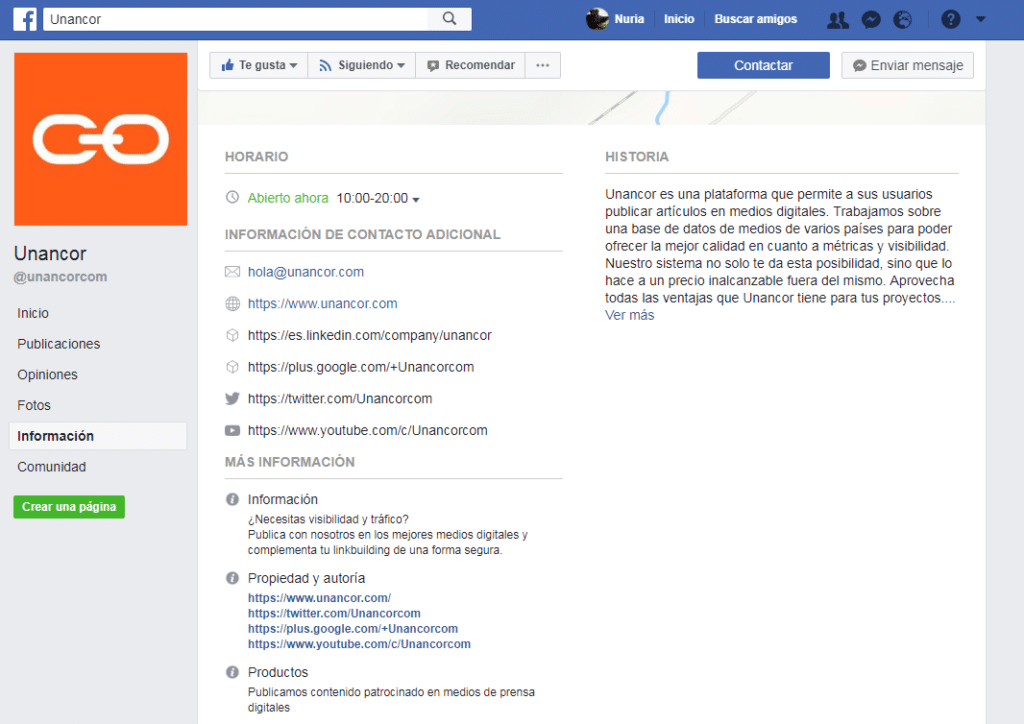1024x724 pixels.
Task: Open youtube.com/c/Unancorcom under Propiedad y autoría
Action: (x=359, y=644)
